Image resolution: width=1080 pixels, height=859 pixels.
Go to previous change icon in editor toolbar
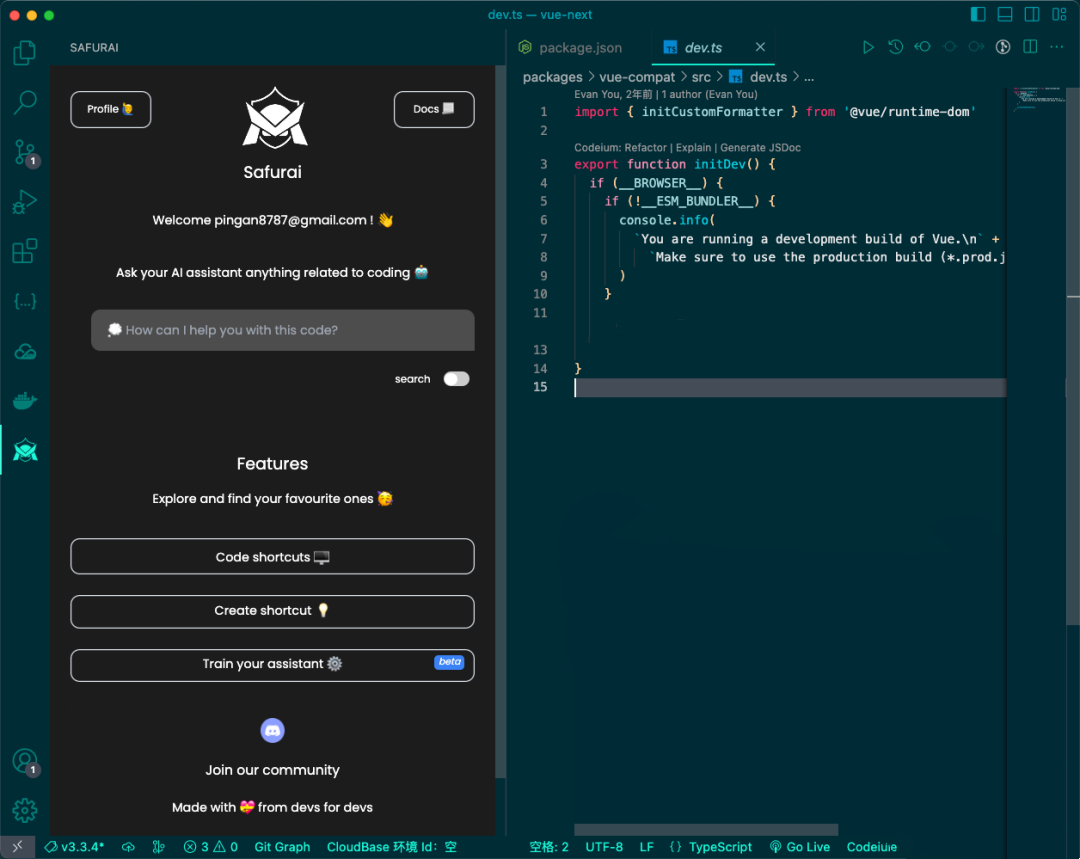point(922,47)
